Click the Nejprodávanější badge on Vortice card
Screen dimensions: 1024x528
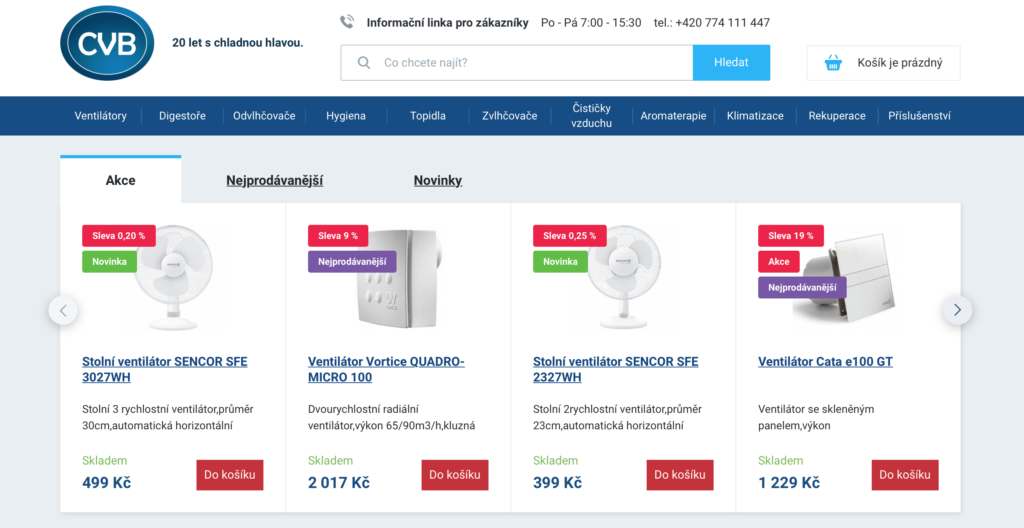point(352,261)
